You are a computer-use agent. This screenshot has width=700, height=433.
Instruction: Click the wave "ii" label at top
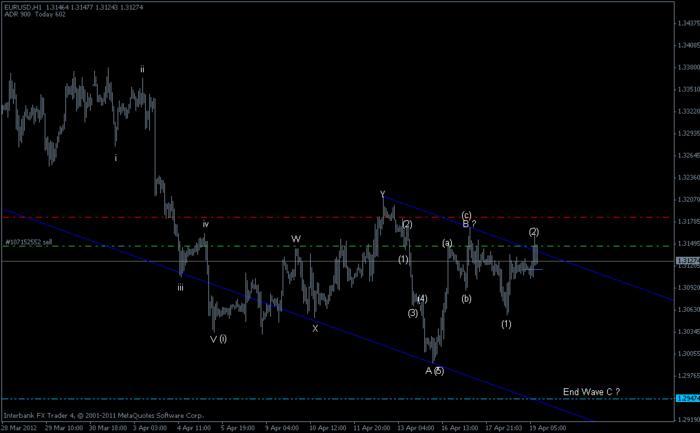[142, 69]
